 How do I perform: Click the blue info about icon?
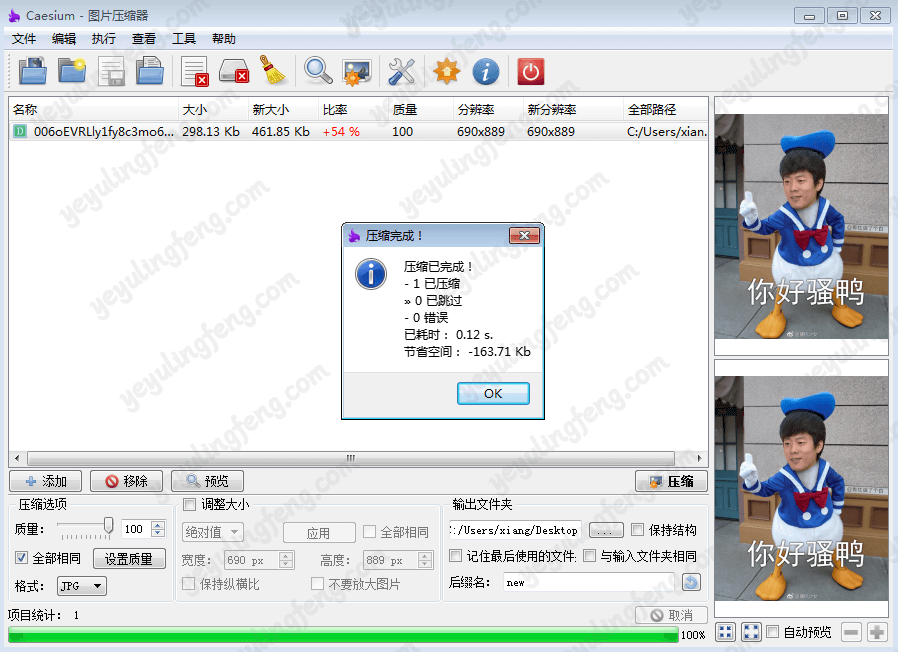486,72
